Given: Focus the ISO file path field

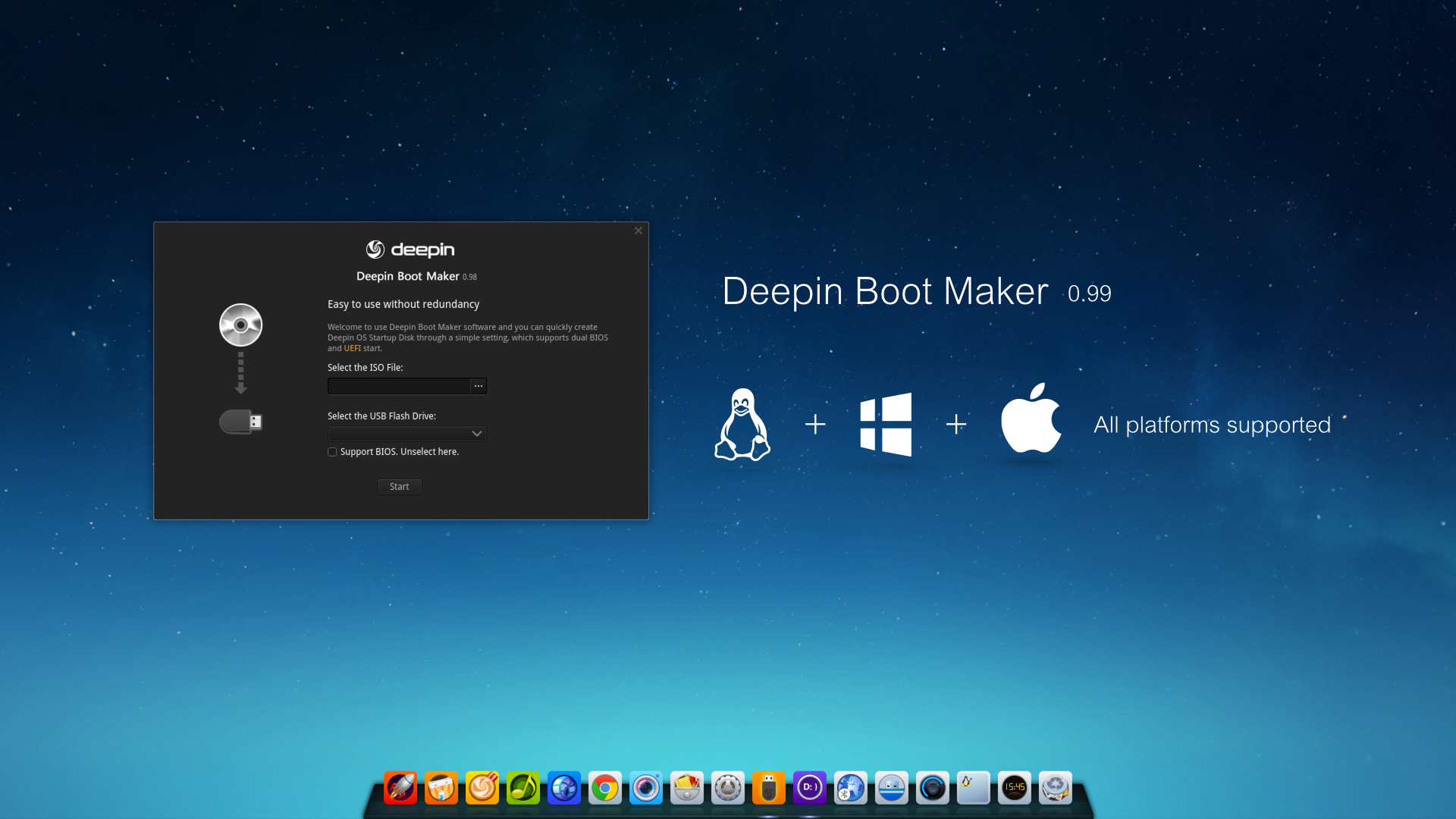Looking at the screenshot, I should (399, 386).
